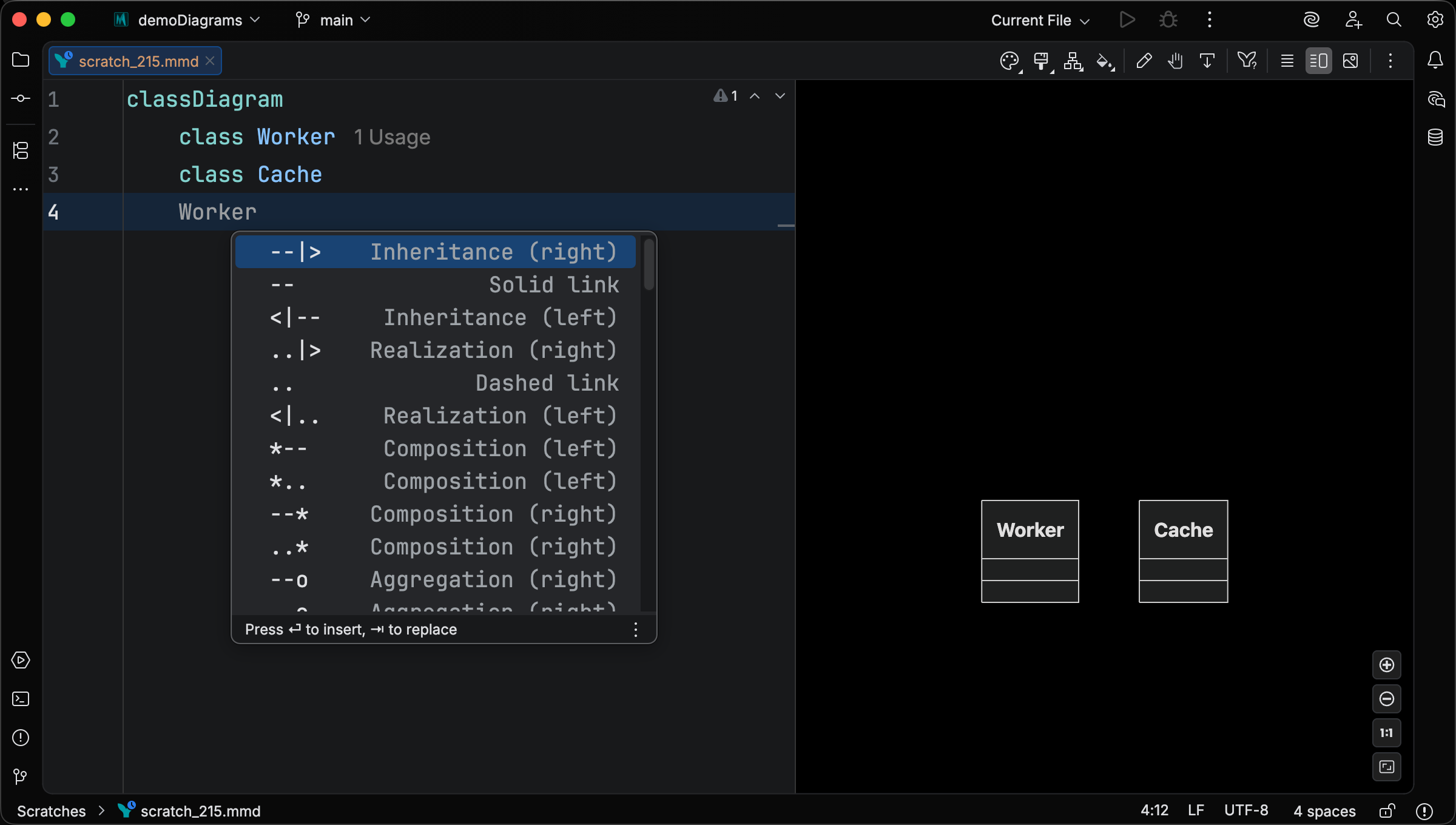
Task: Open the Database tool window
Action: point(1435,137)
